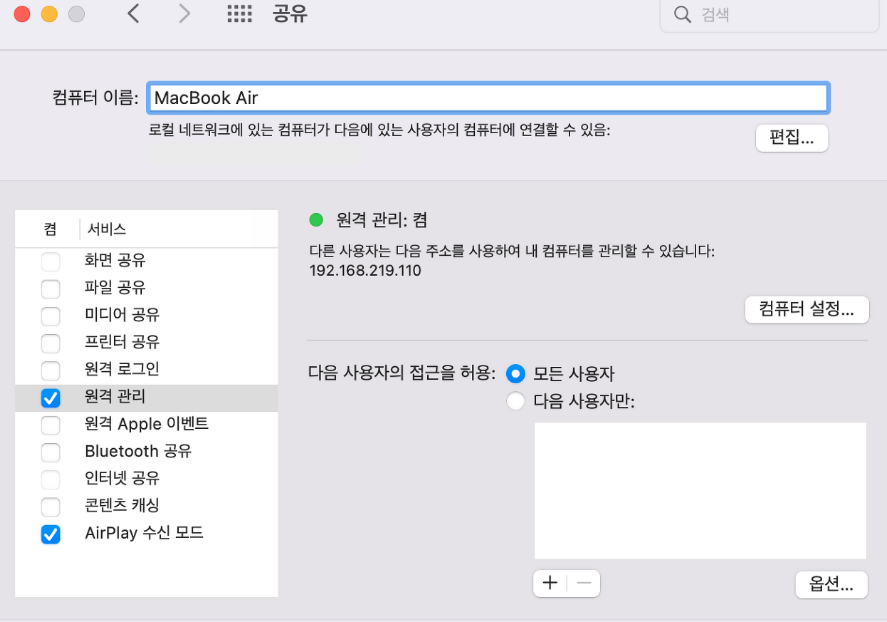Remove a user with the minus button
887x622 pixels.
click(x=584, y=583)
